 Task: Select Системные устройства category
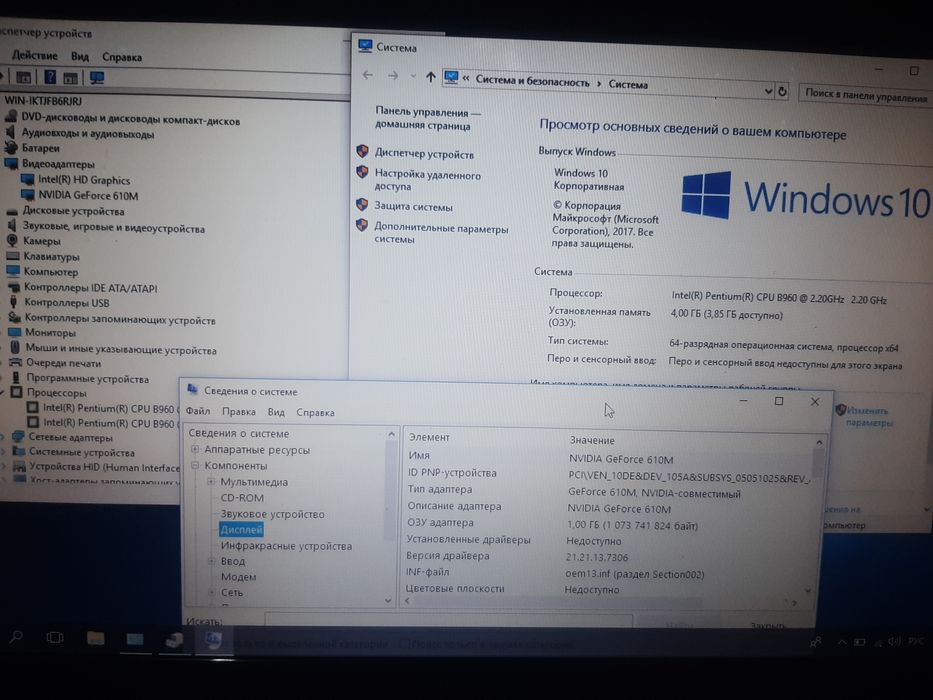coord(82,452)
